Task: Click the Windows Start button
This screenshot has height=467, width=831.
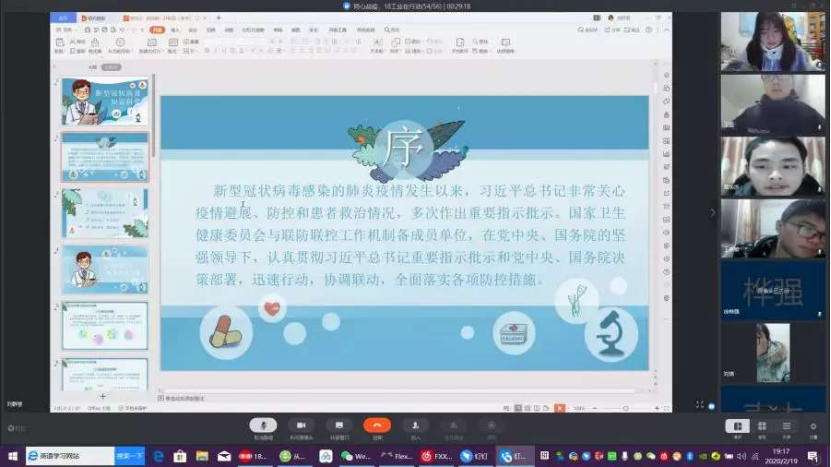Action: (x=11, y=456)
